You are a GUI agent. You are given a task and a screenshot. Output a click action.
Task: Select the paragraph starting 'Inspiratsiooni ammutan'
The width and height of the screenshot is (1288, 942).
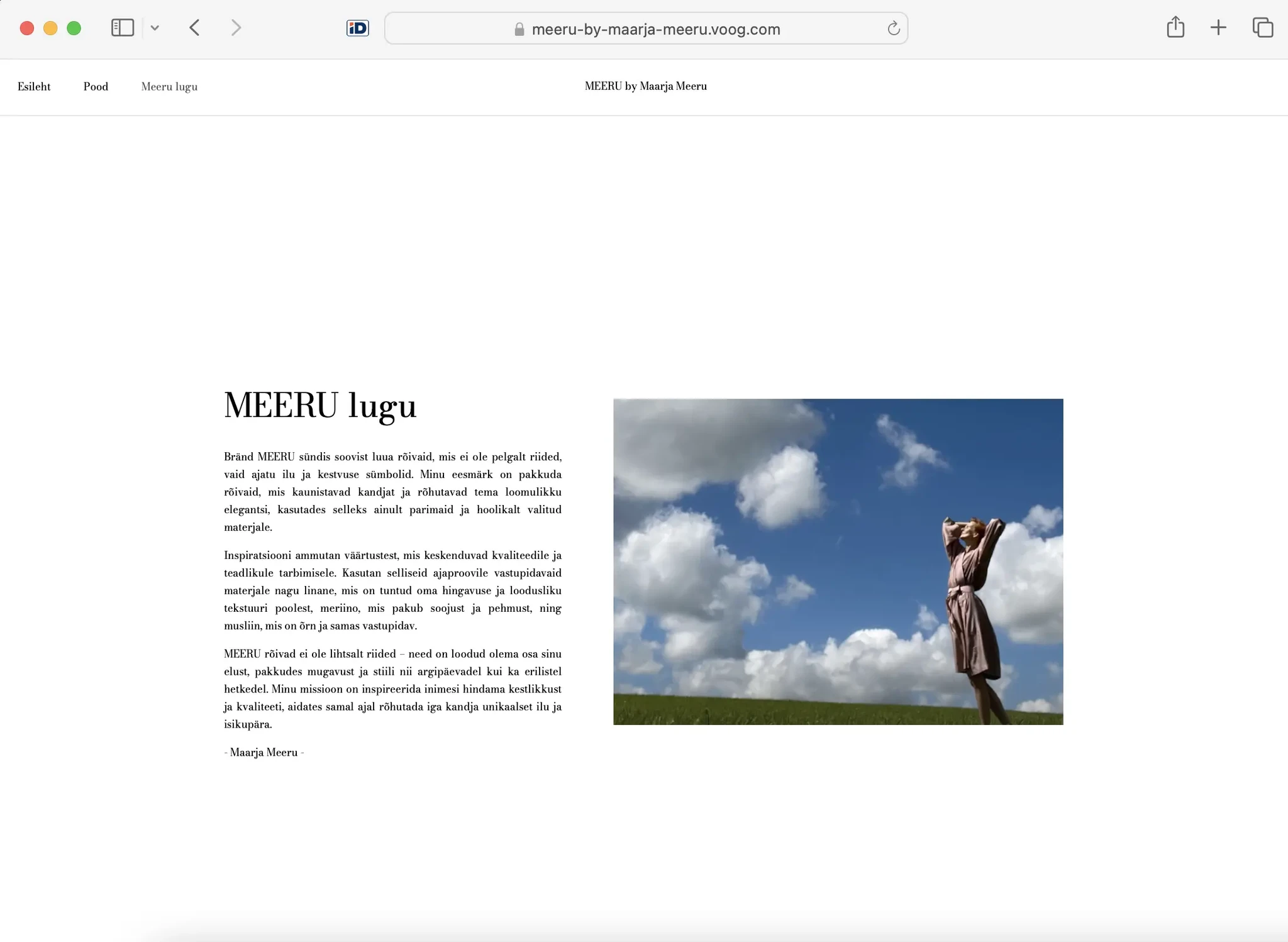pos(392,590)
